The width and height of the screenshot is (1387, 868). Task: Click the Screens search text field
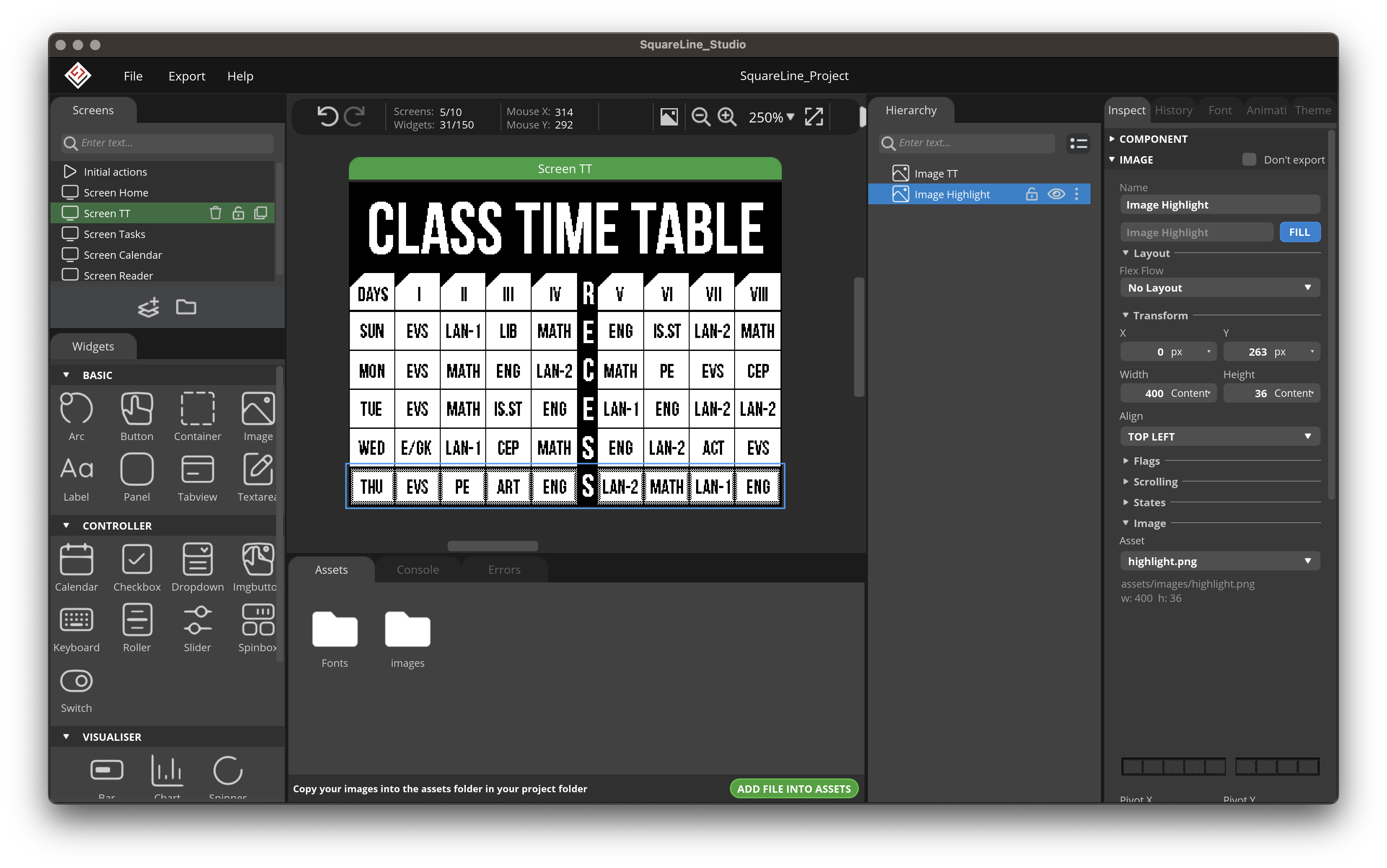[167, 143]
